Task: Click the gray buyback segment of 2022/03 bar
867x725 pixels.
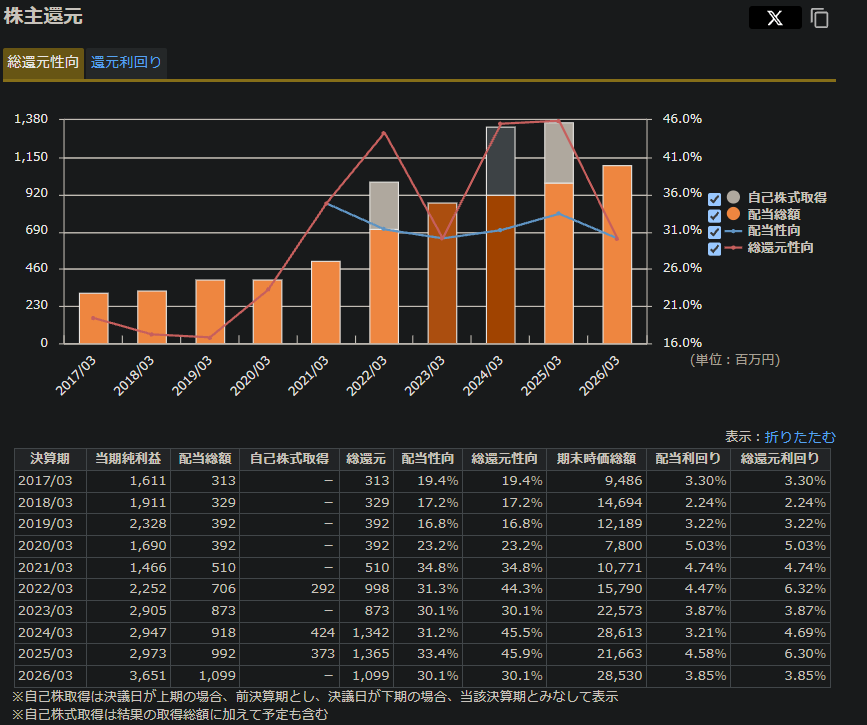Action: pyautogui.click(x=384, y=205)
